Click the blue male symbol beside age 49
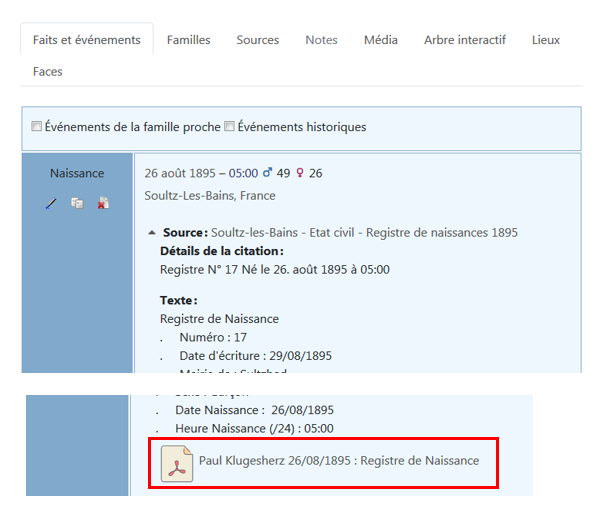608x521 pixels. click(x=266, y=173)
